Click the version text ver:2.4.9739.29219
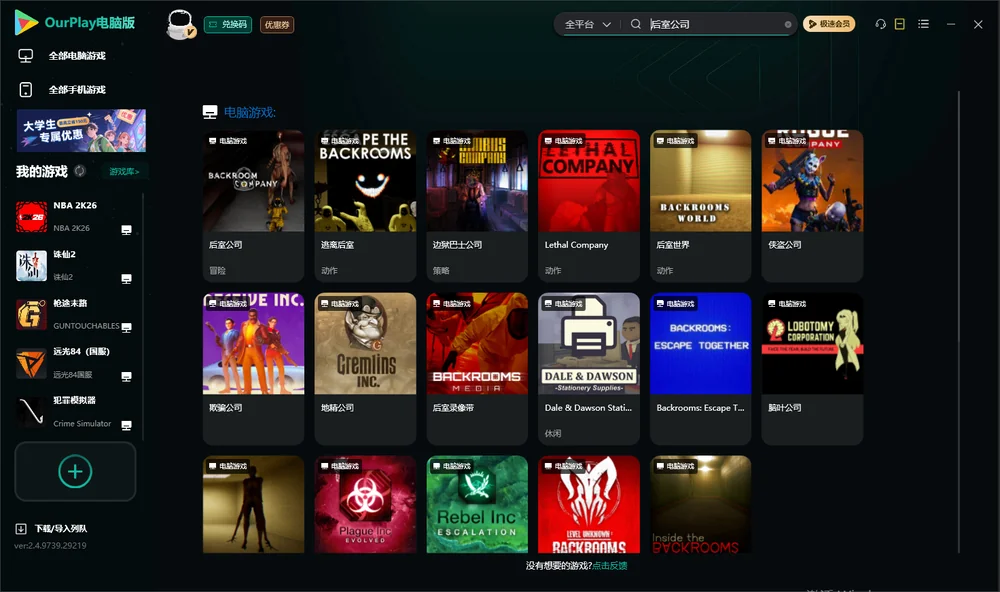The width and height of the screenshot is (1000, 592). click(50, 545)
